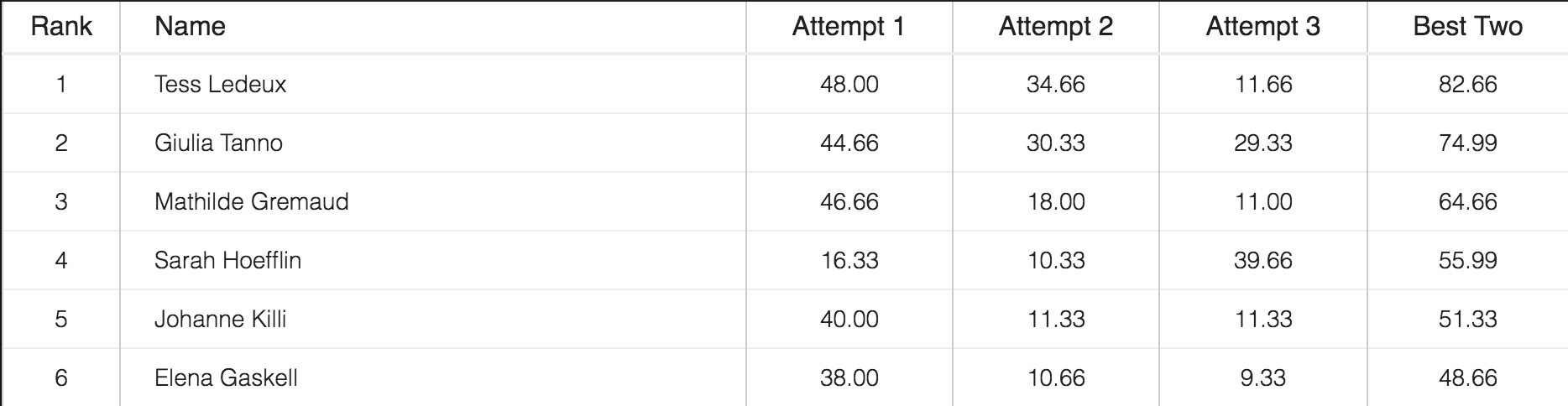Select the Elena Gaskell name cell

pos(226,378)
